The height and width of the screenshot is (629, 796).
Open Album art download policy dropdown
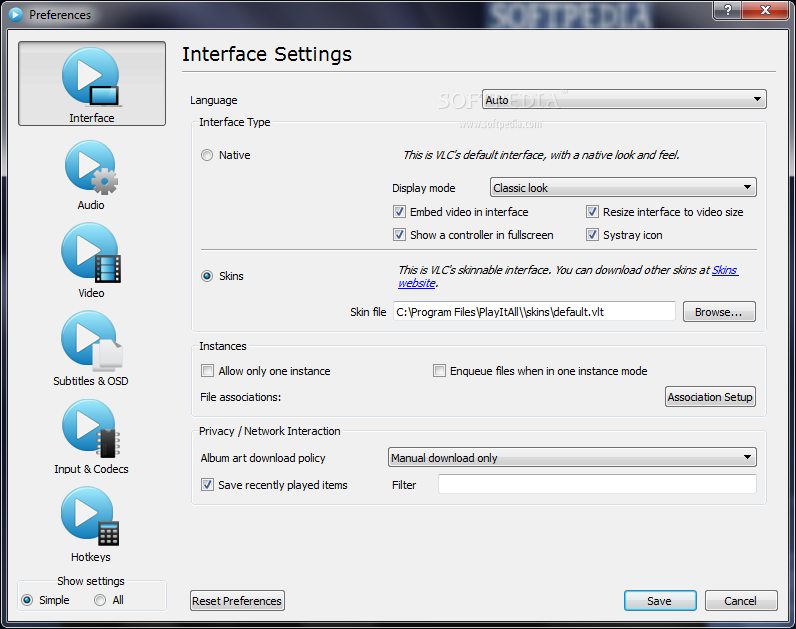pyautogui.click(x=571, y=458)
